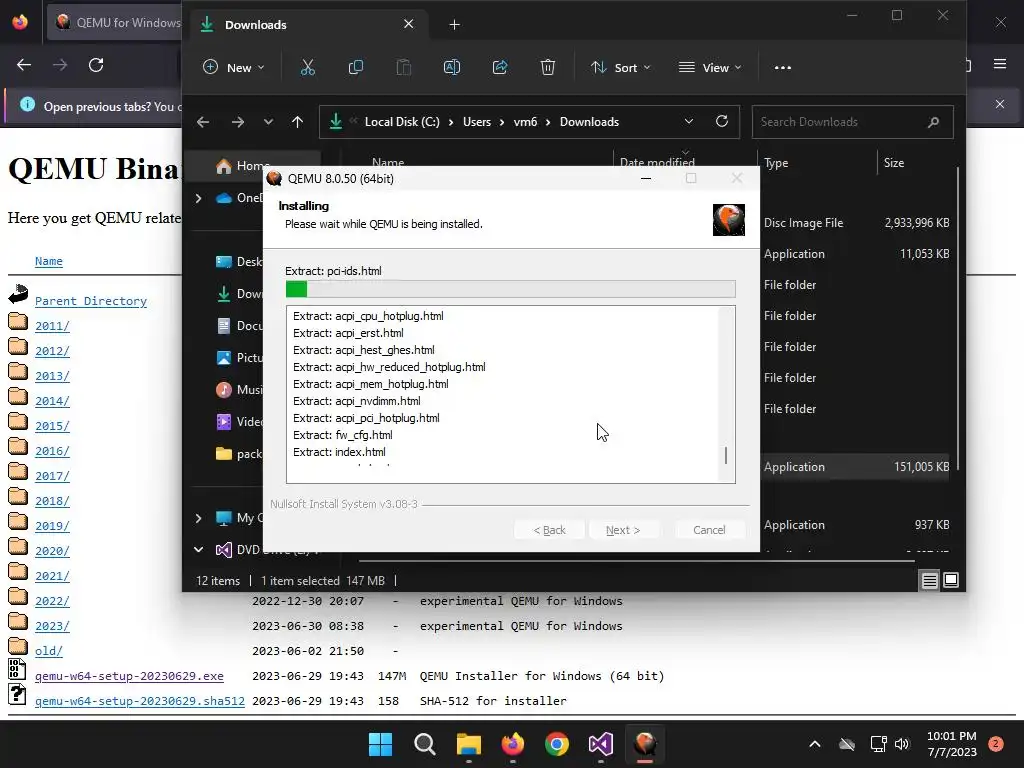Click Users in the breadcrumb path
The width and height of the screenshot is (1024, 768).
click(x=477, y=122)
